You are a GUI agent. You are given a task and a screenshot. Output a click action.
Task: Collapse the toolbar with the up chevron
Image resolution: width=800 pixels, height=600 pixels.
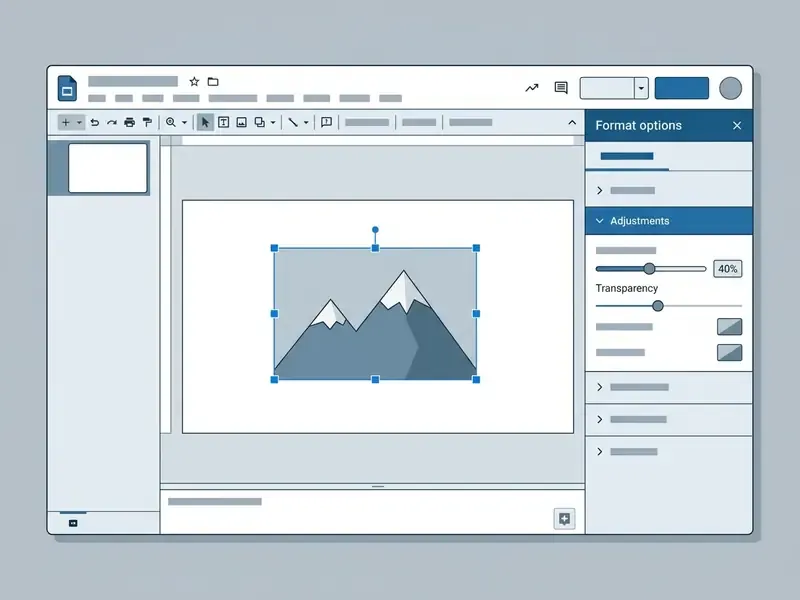pos(572,122)
